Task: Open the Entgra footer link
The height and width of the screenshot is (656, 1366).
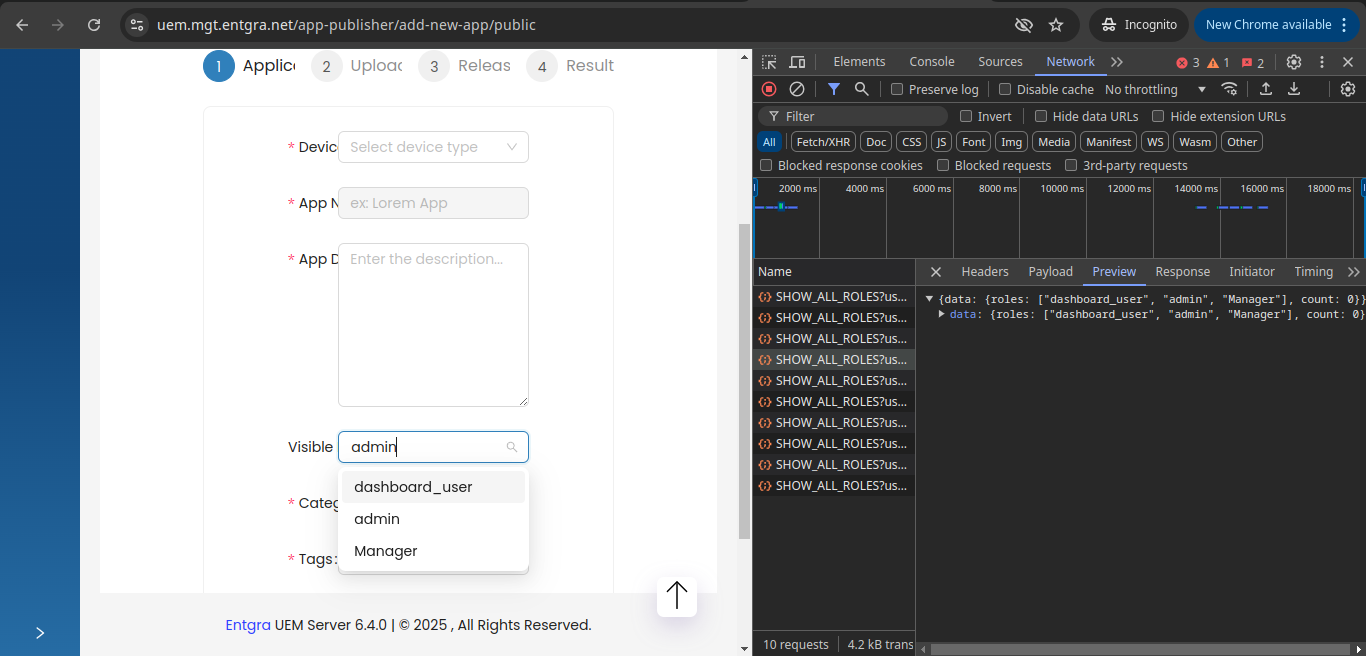Action: (248, 625)
